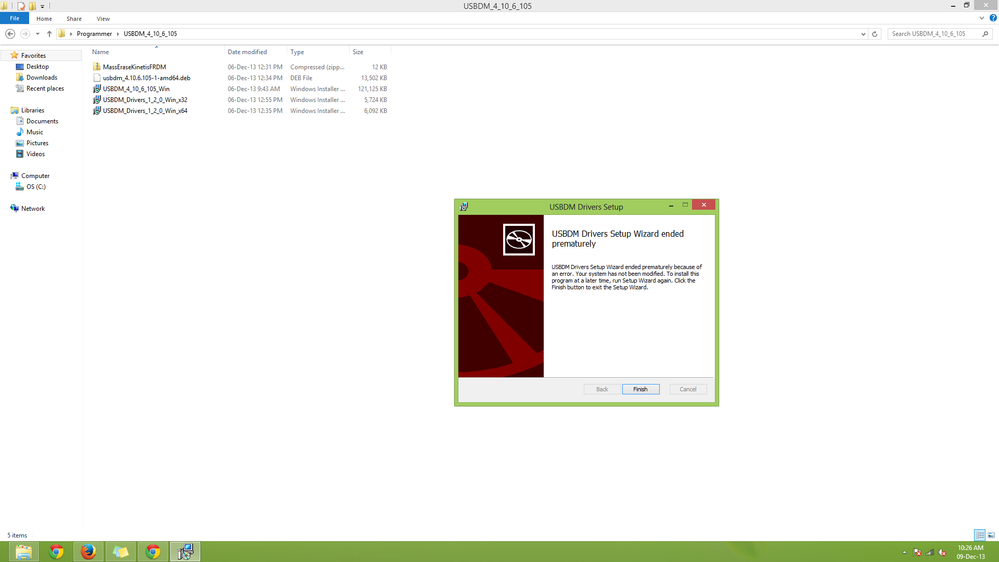Select the MassEraseKinetisFRDM zipped folder
Viewport: 999px width, 562px height.
[x=134, y=67]
